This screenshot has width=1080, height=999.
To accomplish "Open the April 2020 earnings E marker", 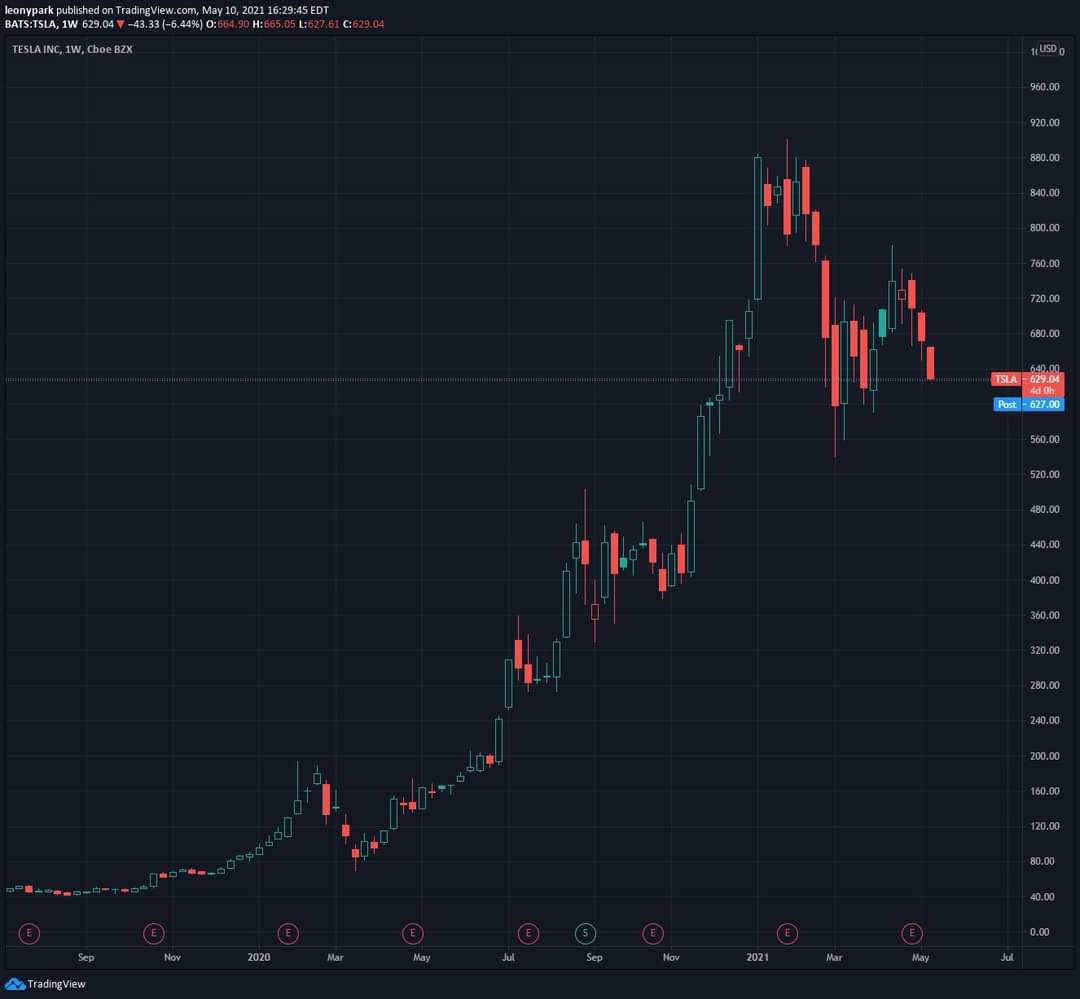I will [413, 934].
